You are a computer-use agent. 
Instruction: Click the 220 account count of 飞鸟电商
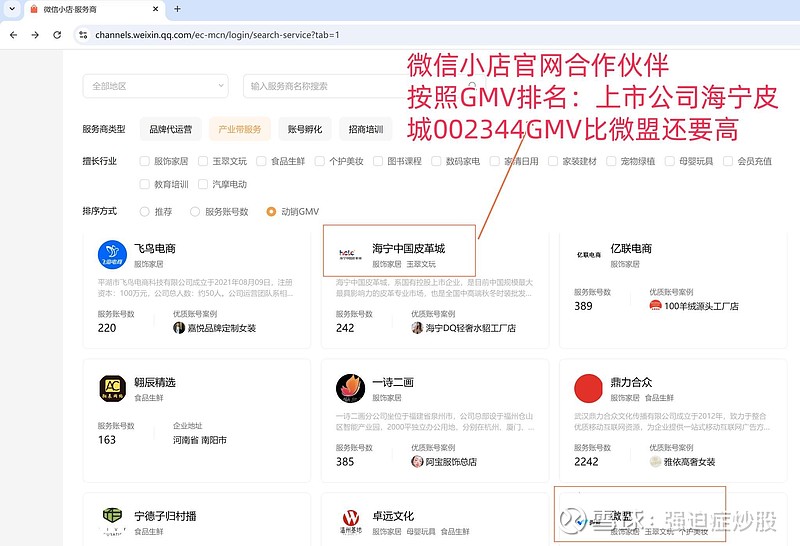[107, 328]
